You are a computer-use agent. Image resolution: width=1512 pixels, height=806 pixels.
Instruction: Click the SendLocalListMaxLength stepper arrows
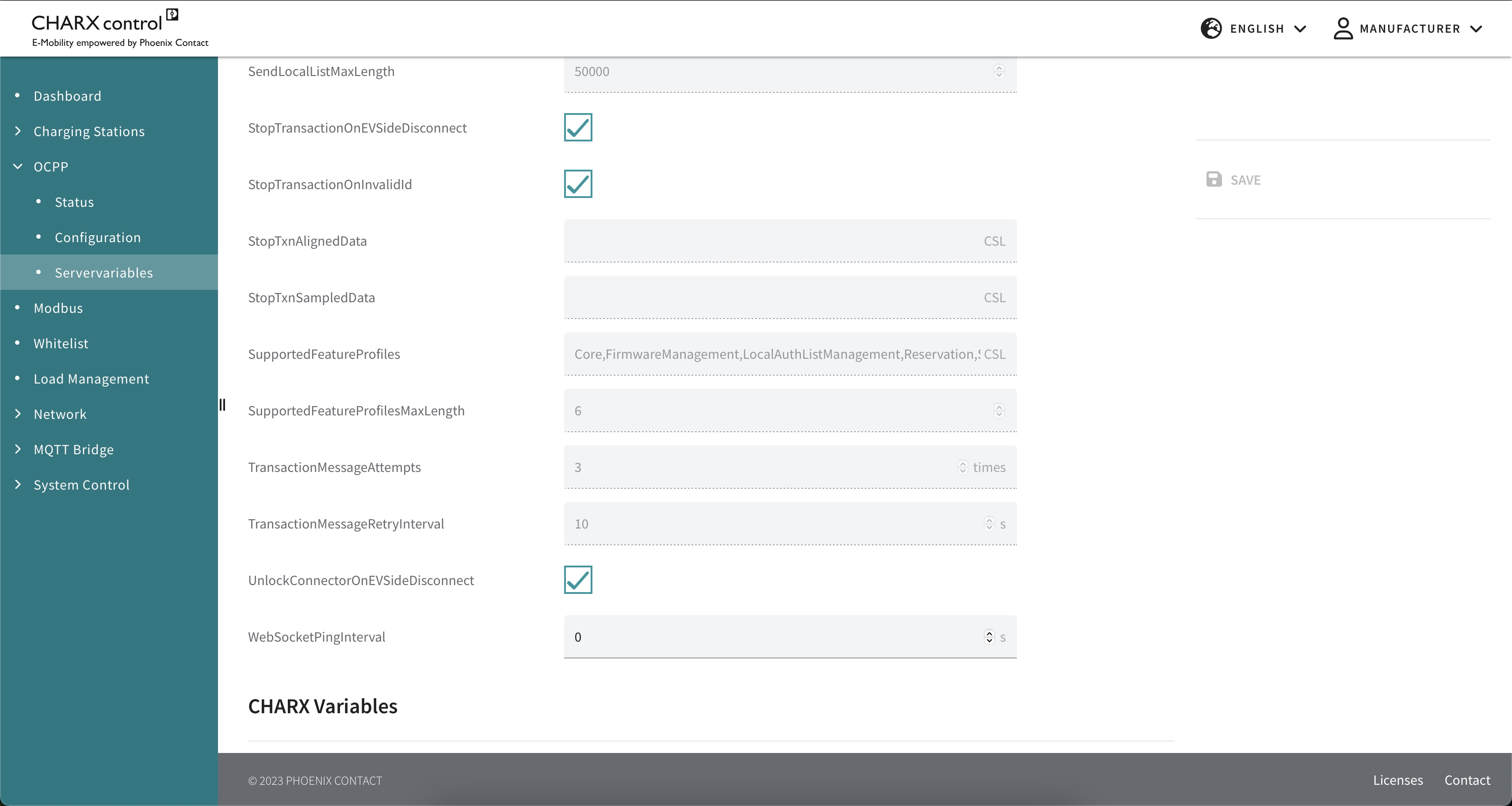pos(999,72)
